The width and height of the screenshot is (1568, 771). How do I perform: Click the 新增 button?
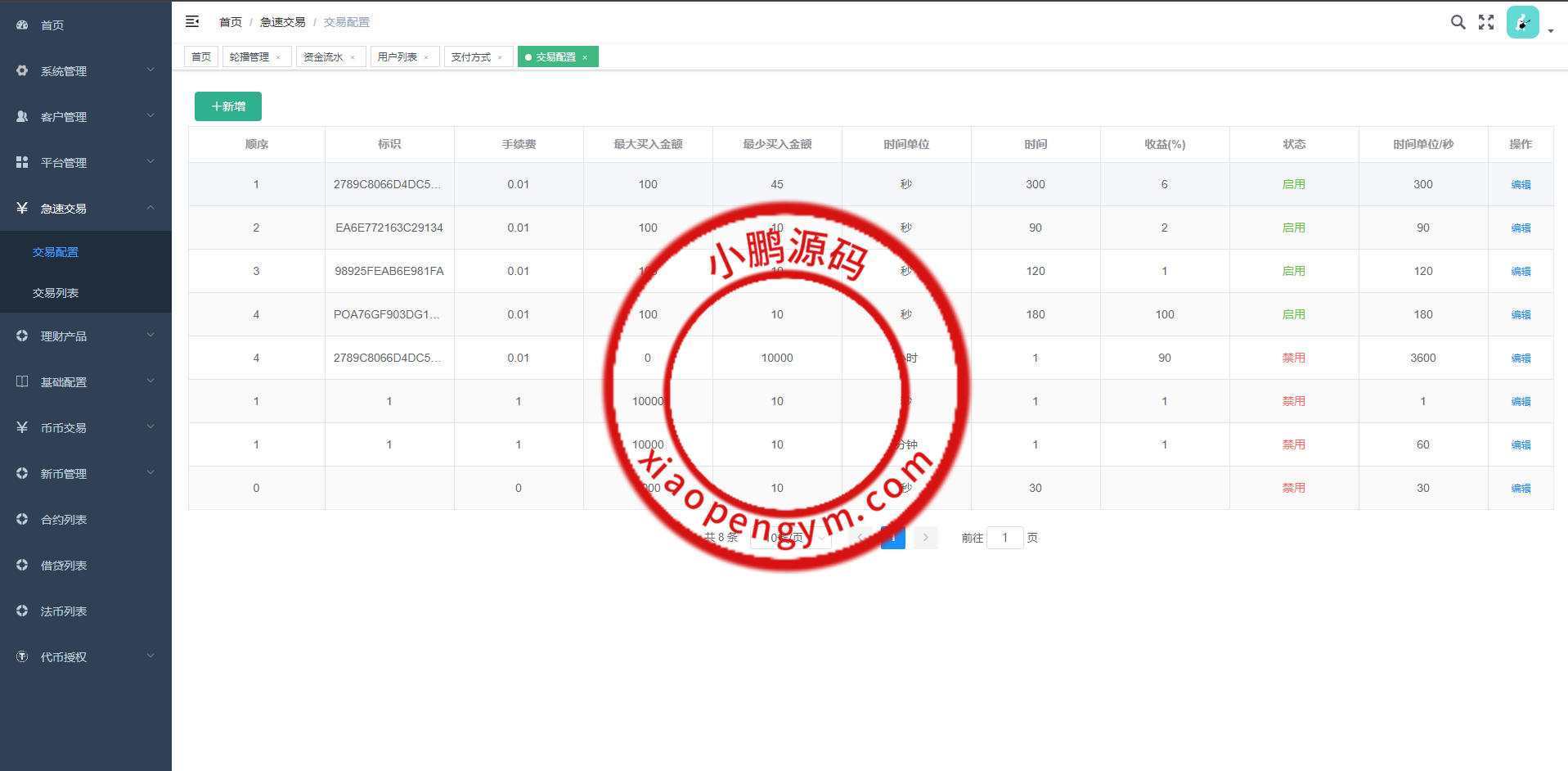pos(228,106)
